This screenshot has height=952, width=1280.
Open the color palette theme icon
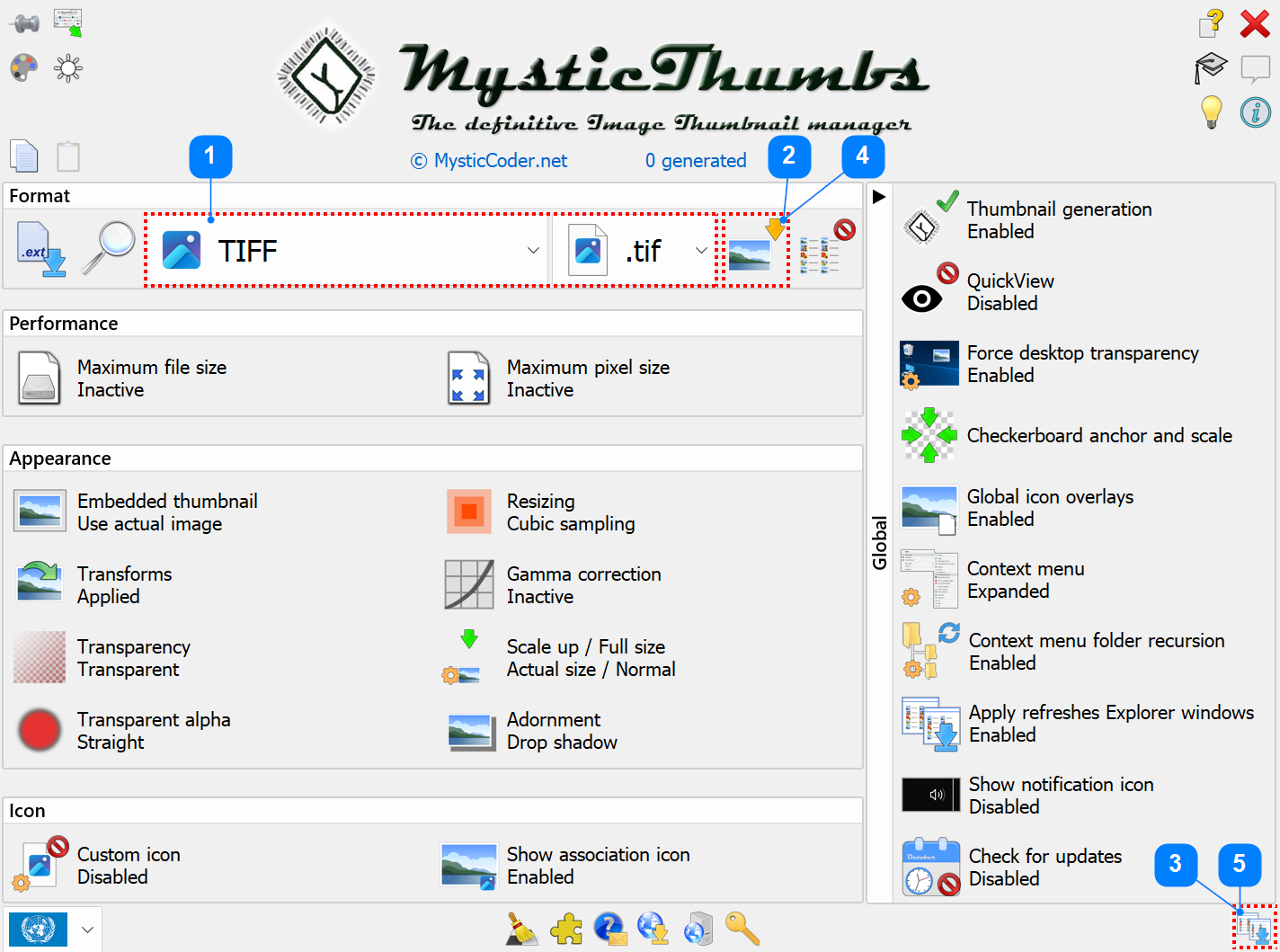[24, 67]
